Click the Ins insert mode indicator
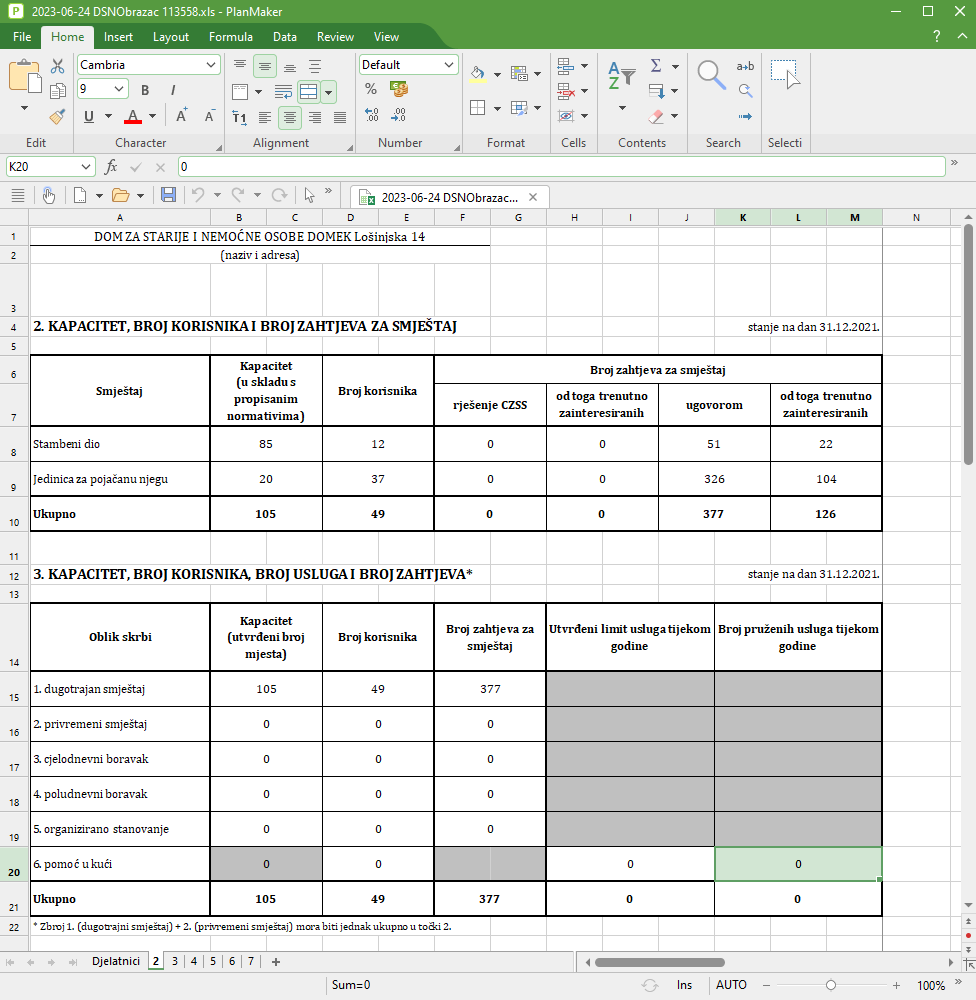The image size is (976, 1000). pos(684,985)
